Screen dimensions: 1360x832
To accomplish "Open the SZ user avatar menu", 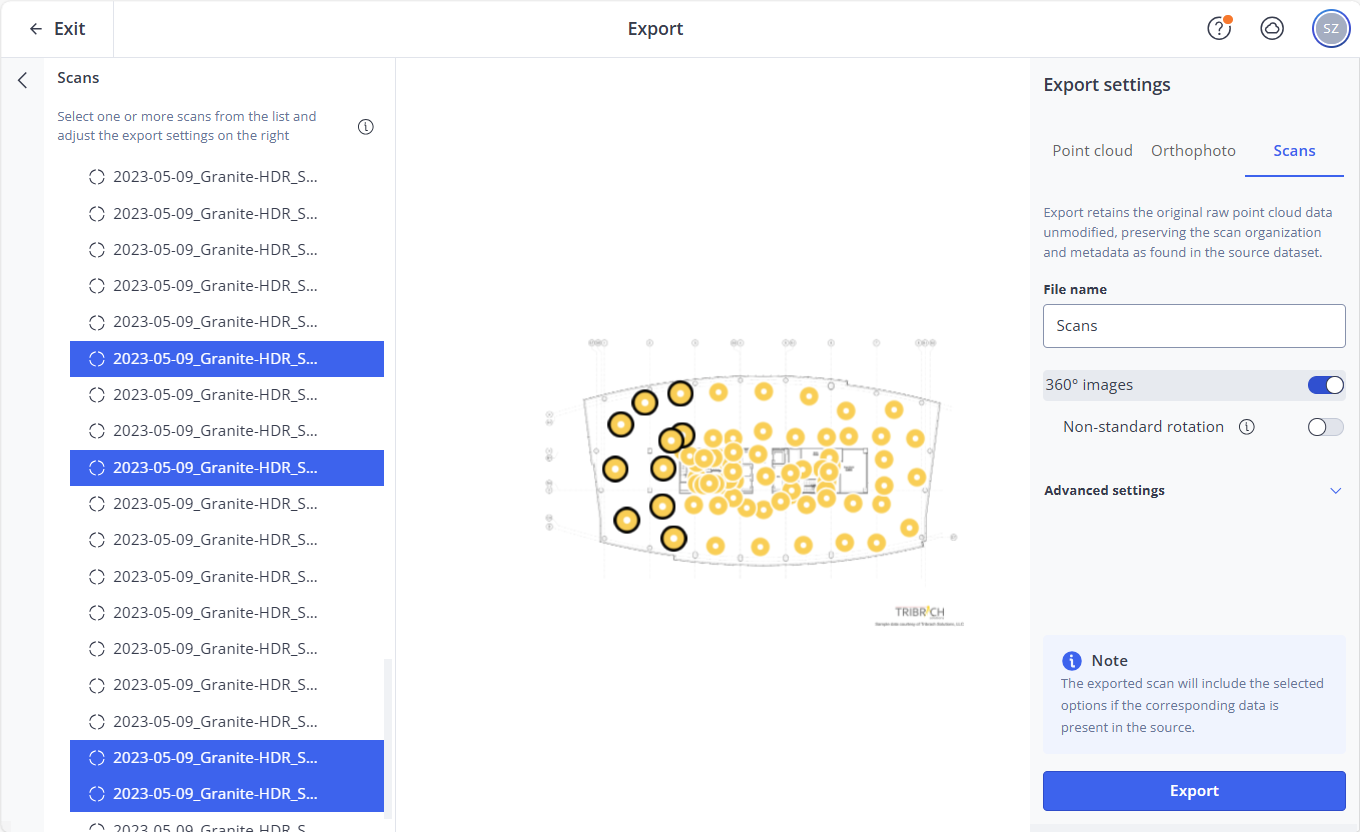I will (x=1330, y=29).
